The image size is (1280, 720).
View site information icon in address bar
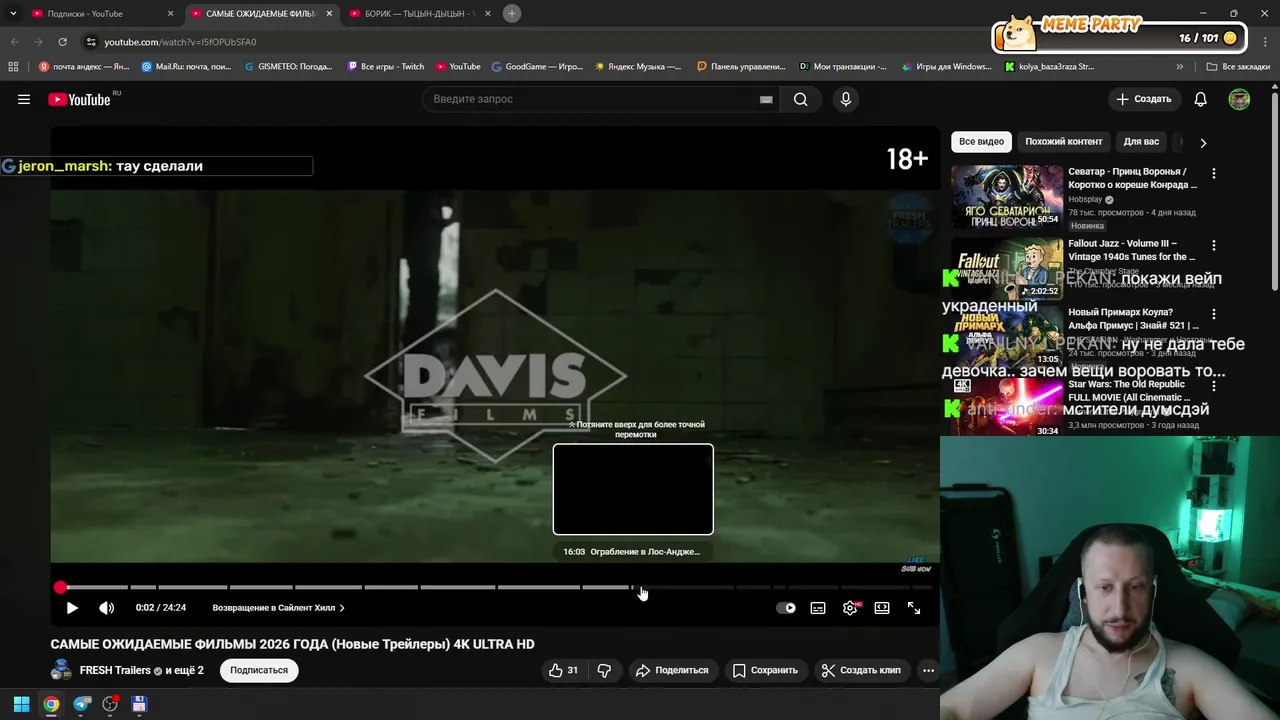tap(91, 42)
